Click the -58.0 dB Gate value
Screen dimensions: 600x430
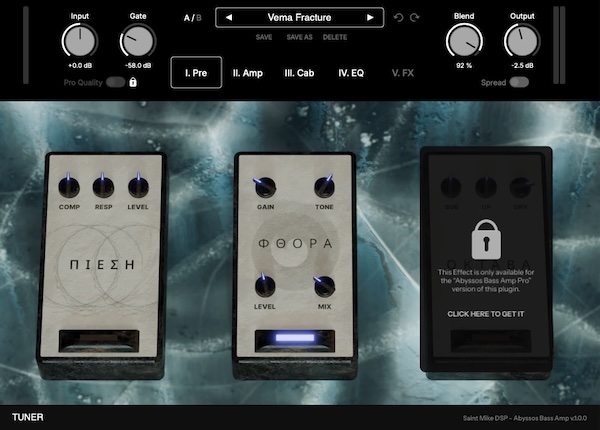(138, 65)
